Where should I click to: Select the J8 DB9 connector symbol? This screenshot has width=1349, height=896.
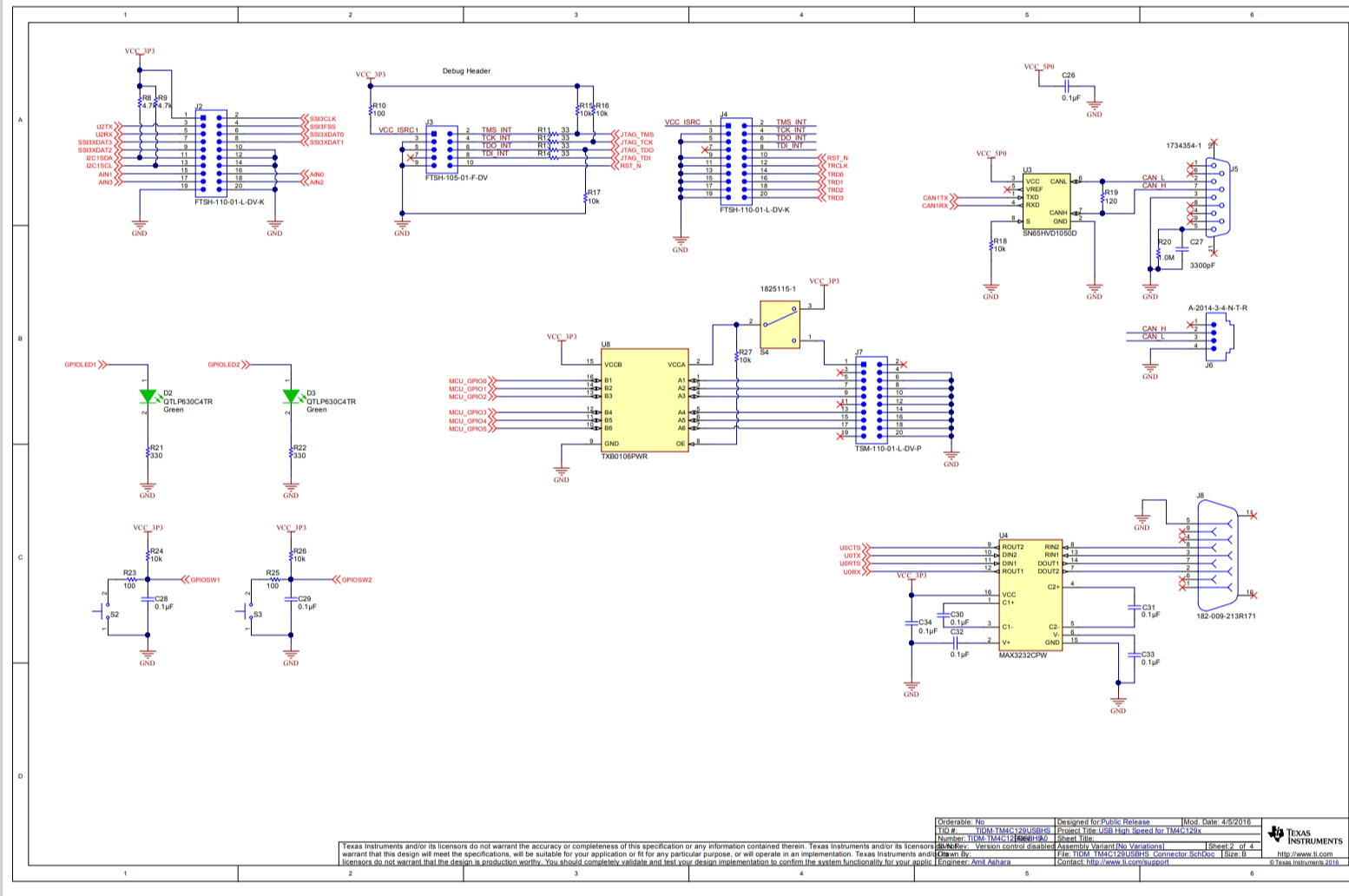point(1216,556)
